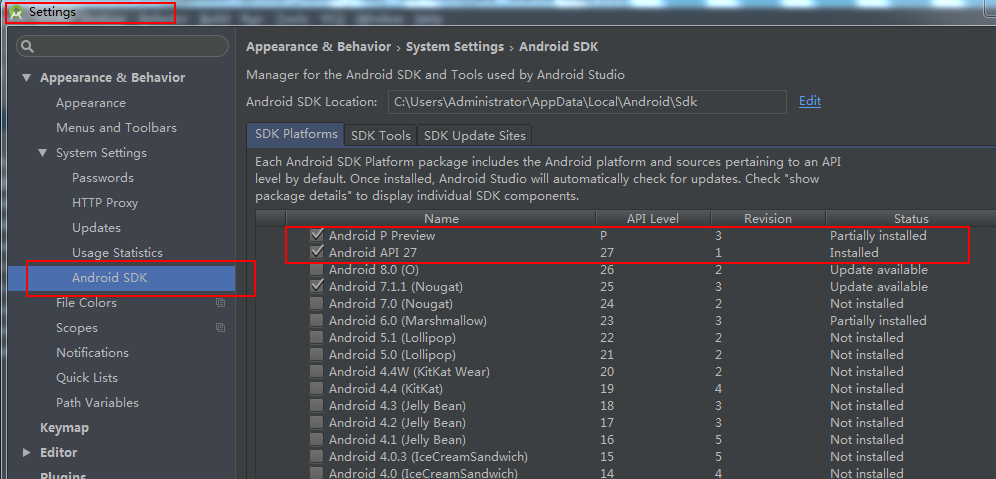Sort table by the Name column header
The image size is (996, 479).
(x=441, y=219)
